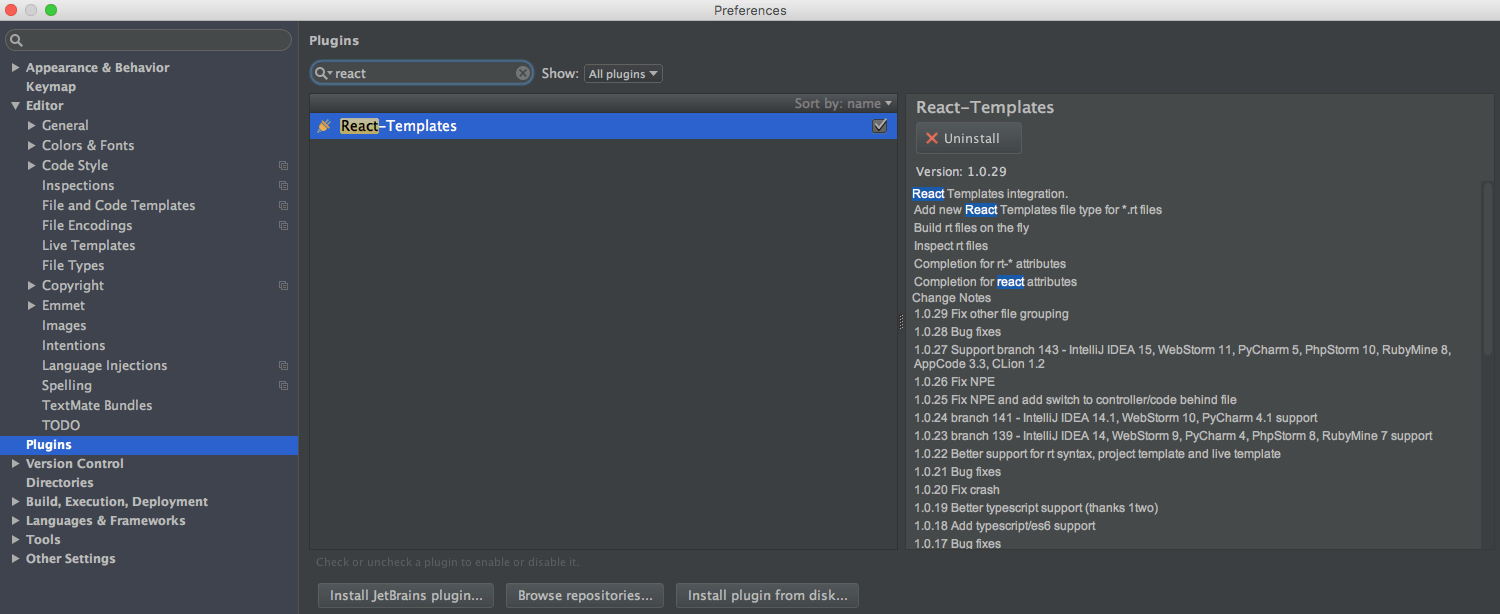This screenshot has width=1500, height=614.
Task: Expand Other Settings arrow
Action: [x=15, y=559]
